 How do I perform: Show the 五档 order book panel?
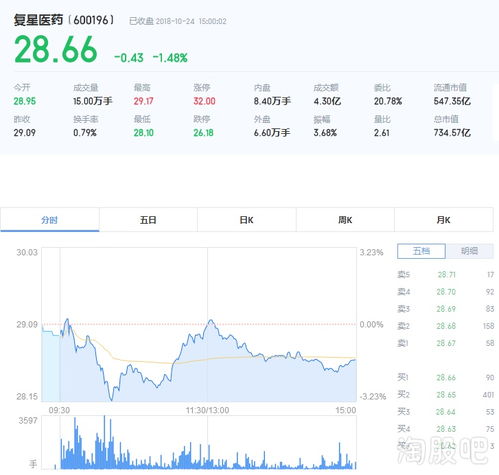[x=421, y=251]
